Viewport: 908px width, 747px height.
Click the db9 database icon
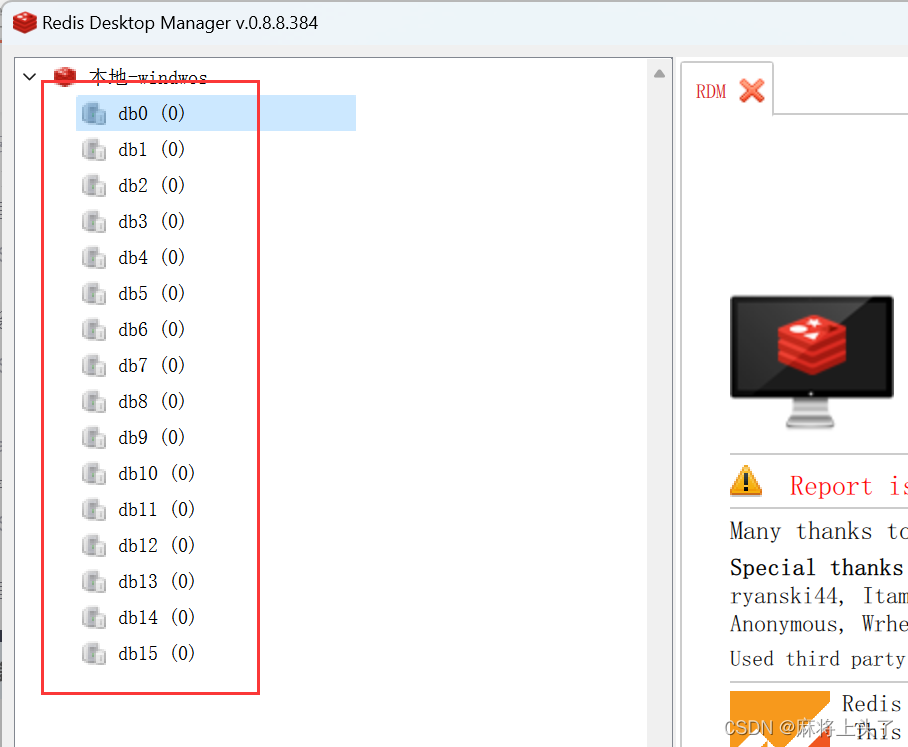point(94,437)
